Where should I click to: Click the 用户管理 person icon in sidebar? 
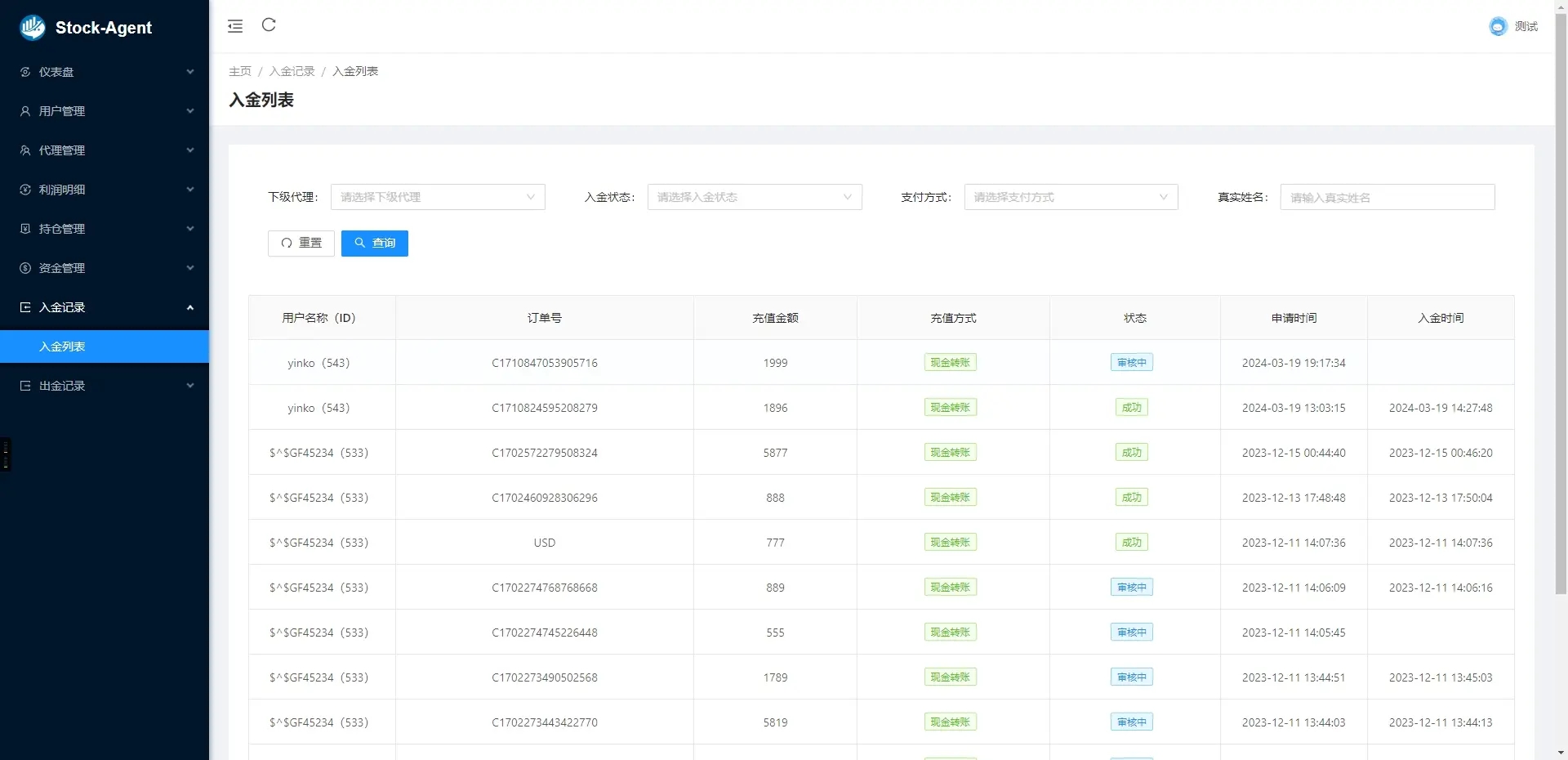pos(25,111)
